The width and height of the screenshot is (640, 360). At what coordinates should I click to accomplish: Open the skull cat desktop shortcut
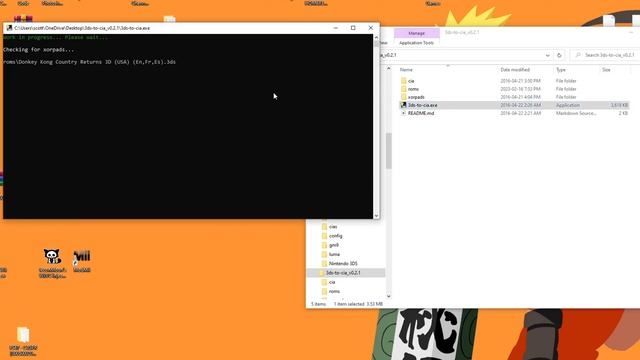[52, 263]
